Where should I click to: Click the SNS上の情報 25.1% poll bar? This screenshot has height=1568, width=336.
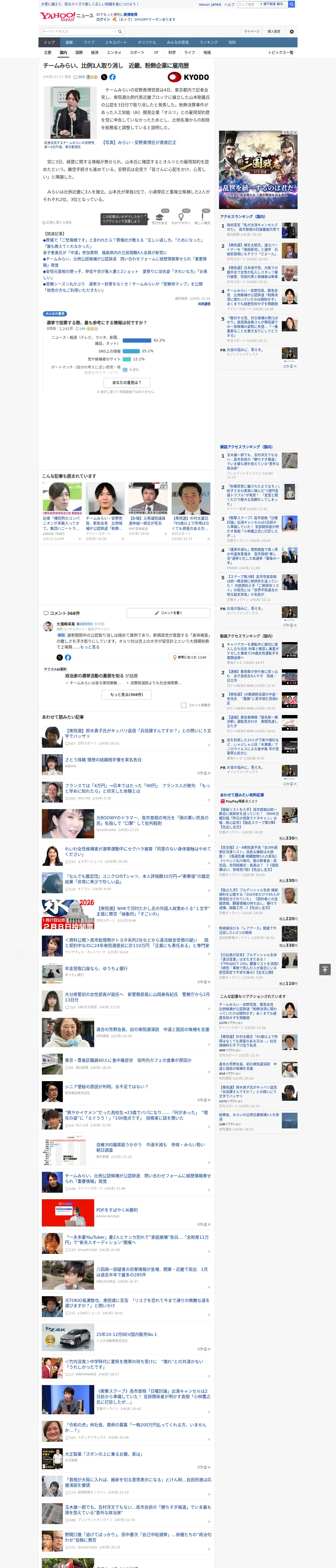tap(131, 351)
